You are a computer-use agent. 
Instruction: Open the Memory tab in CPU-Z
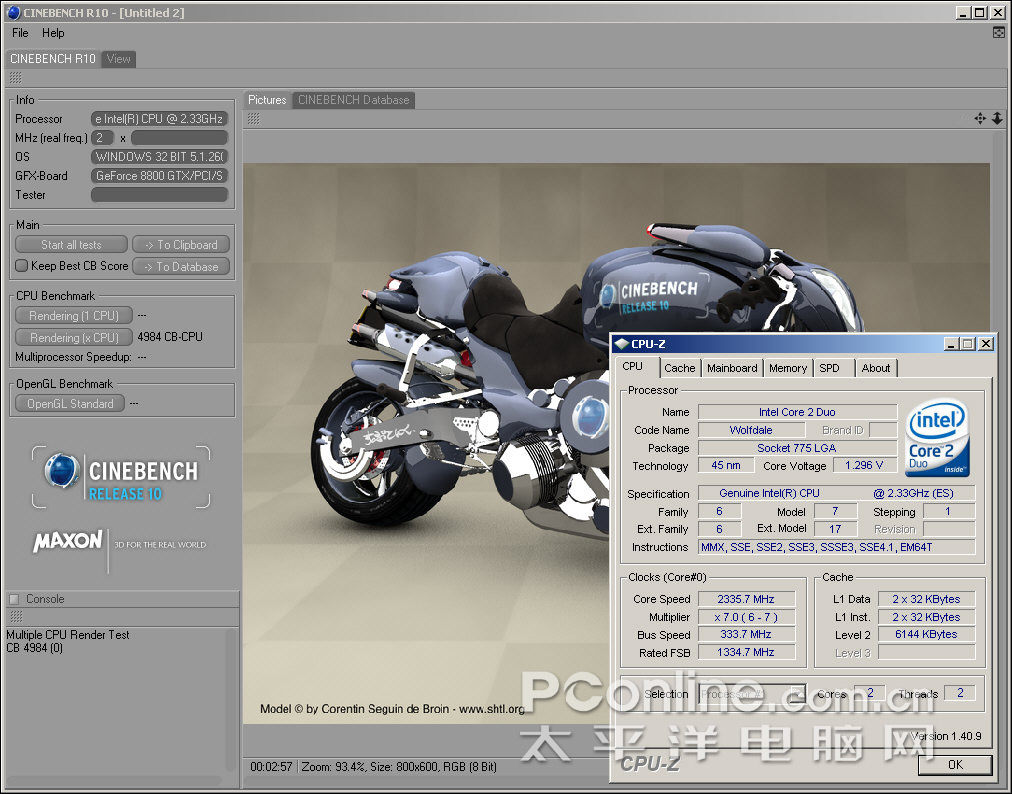tap(788, 368)
